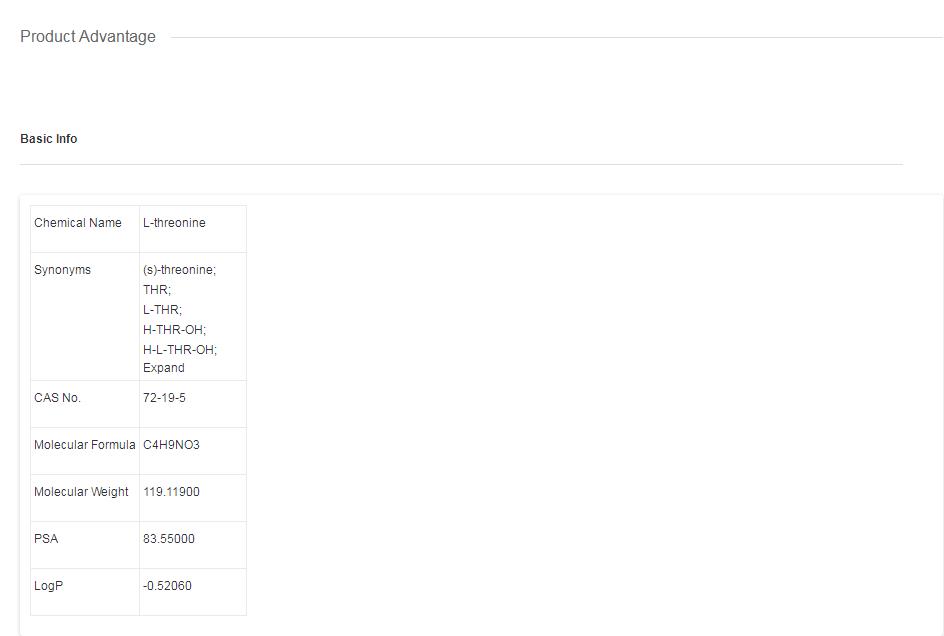Screen dimensions: 944x636
Task: Select the Molecular Weight label
Action: coord(81,492)
